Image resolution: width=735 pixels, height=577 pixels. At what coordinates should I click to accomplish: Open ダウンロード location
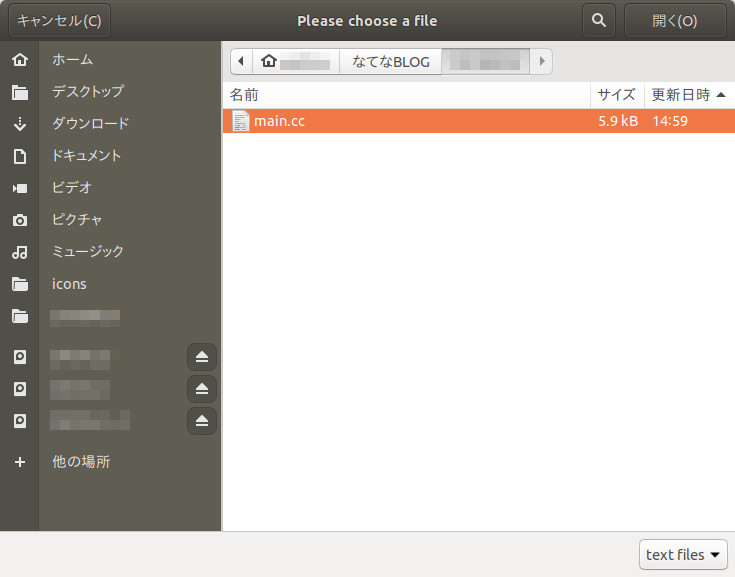pos(90,123)
